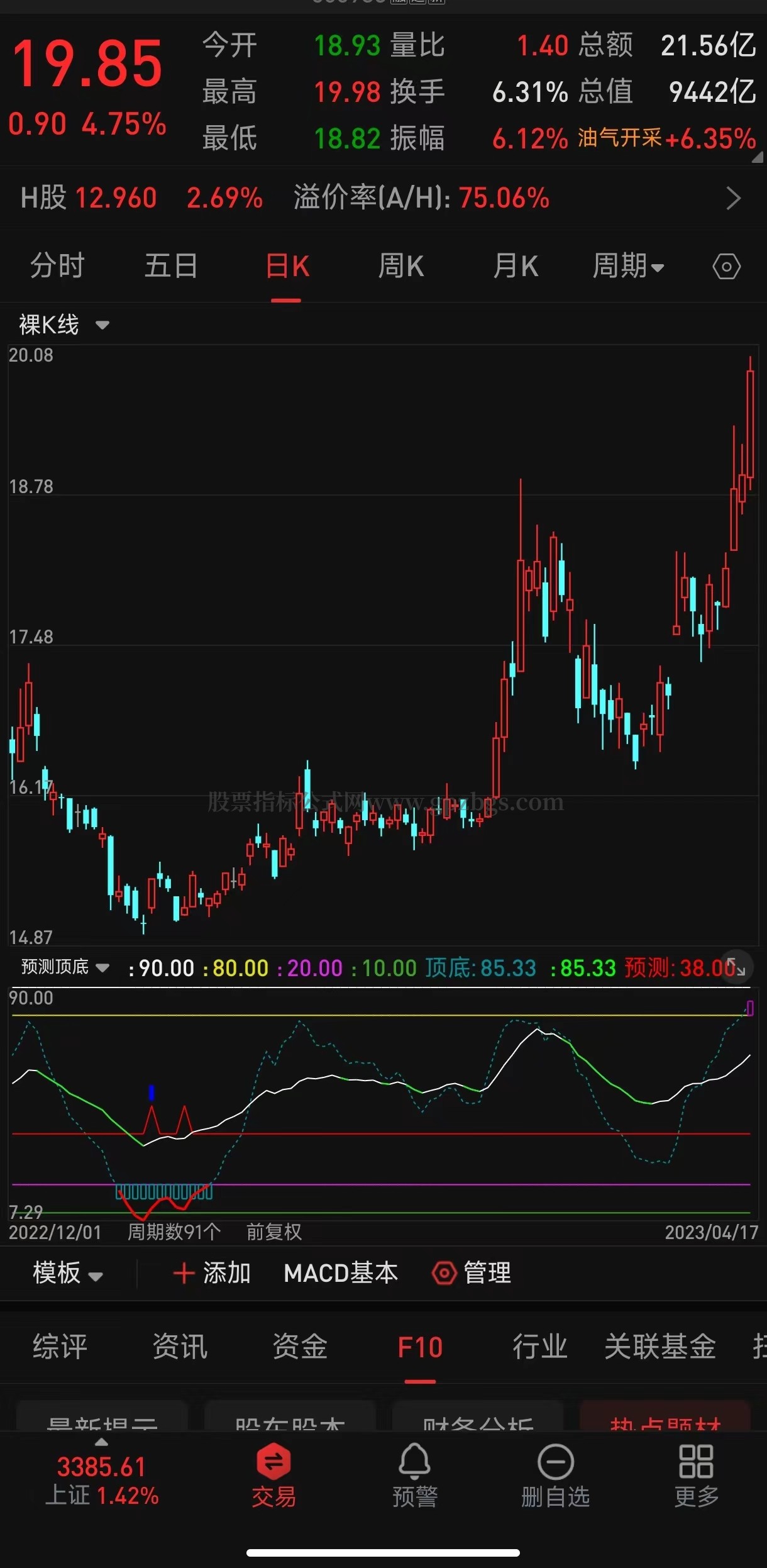Tap the red plus 添加 icon

tap(184, 1274)
